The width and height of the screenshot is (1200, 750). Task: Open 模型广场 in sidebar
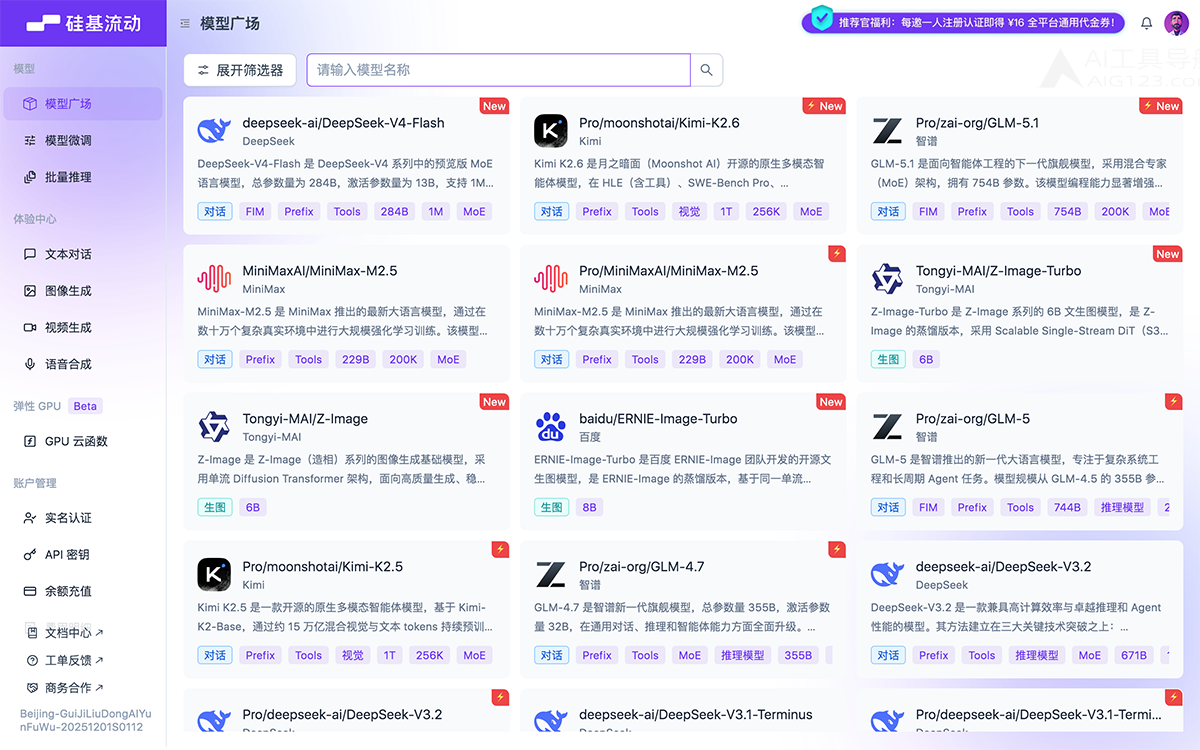(x=83, y=104)
